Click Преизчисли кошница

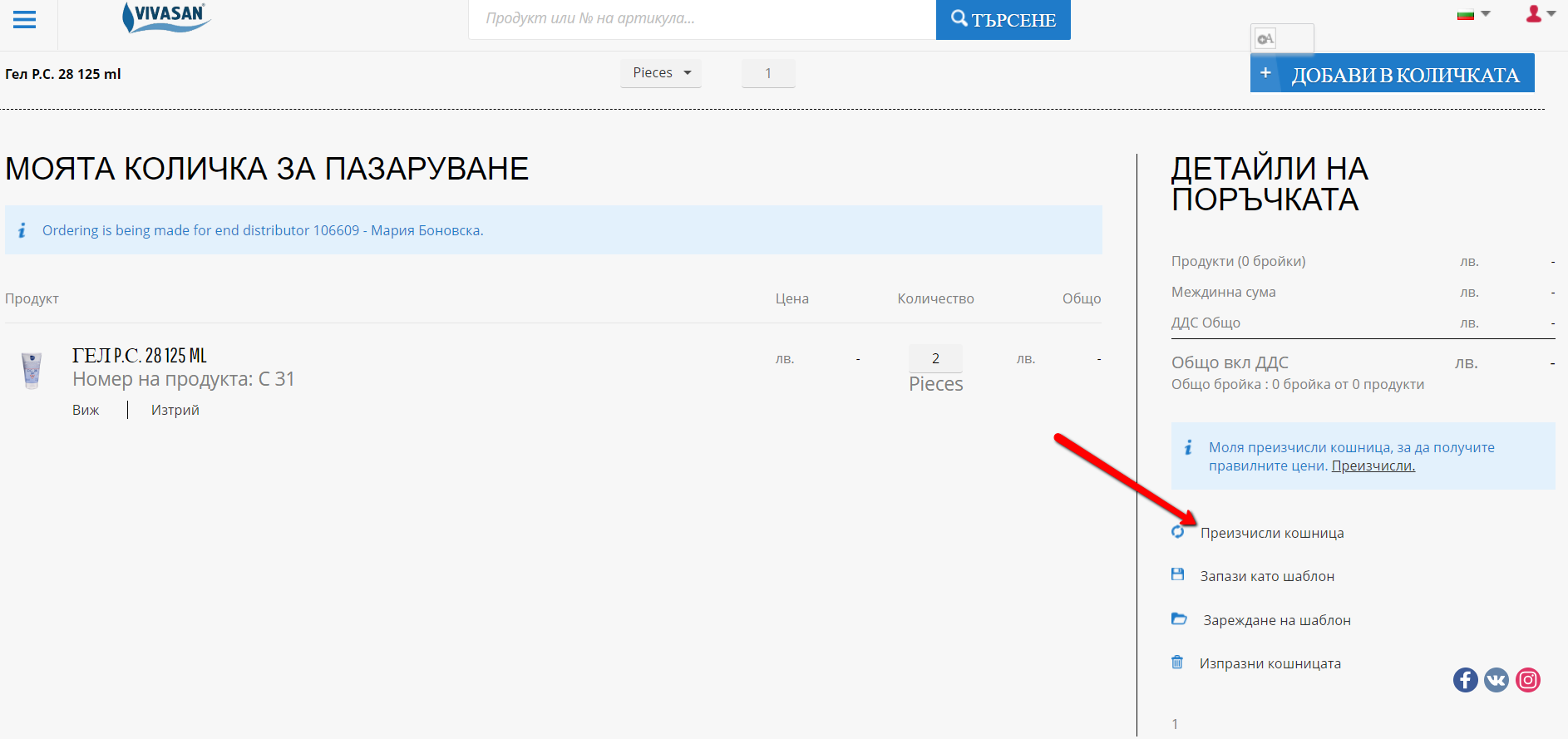(1272, 533)
